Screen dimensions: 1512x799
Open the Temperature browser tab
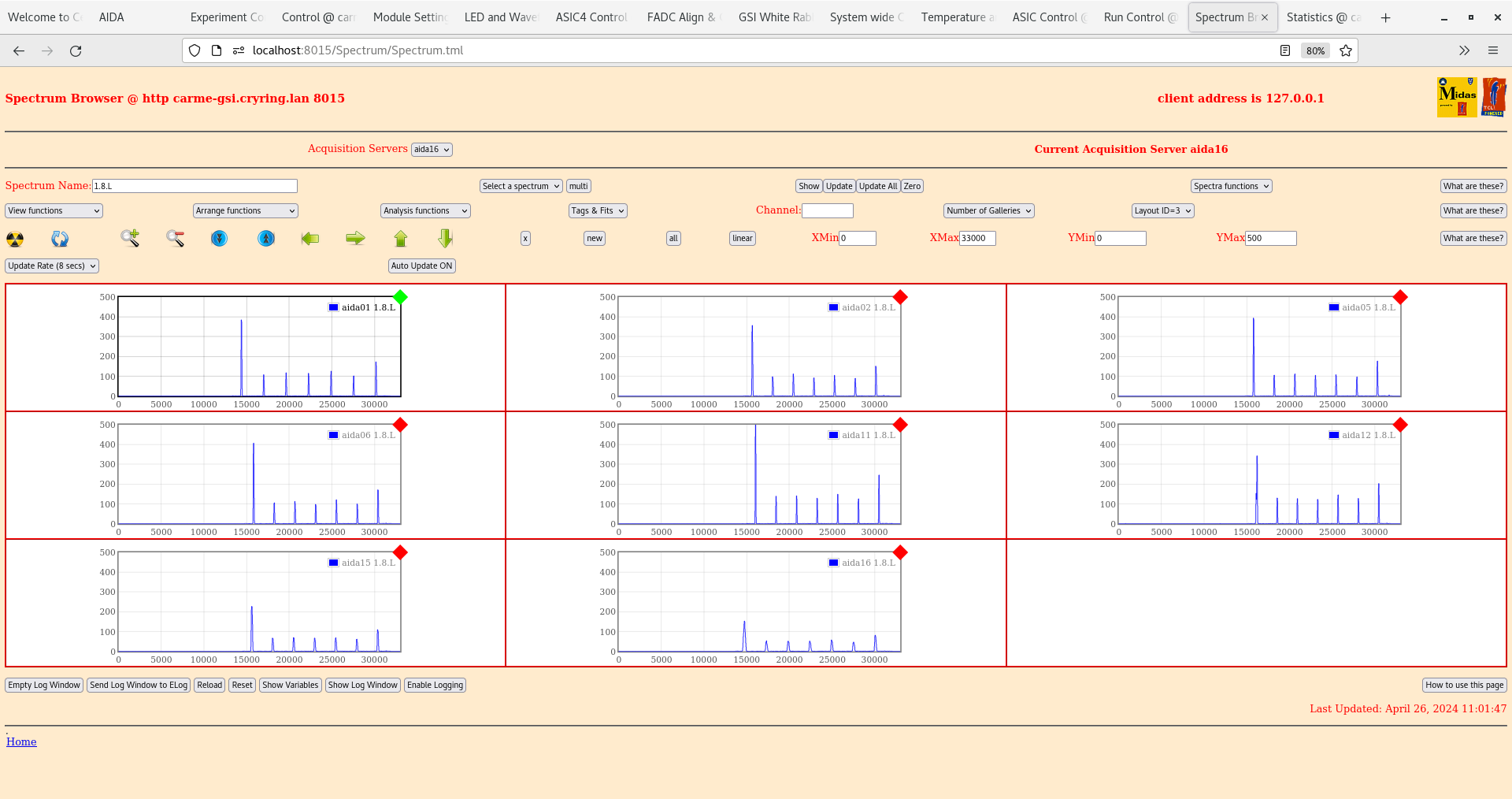(958, 17)
